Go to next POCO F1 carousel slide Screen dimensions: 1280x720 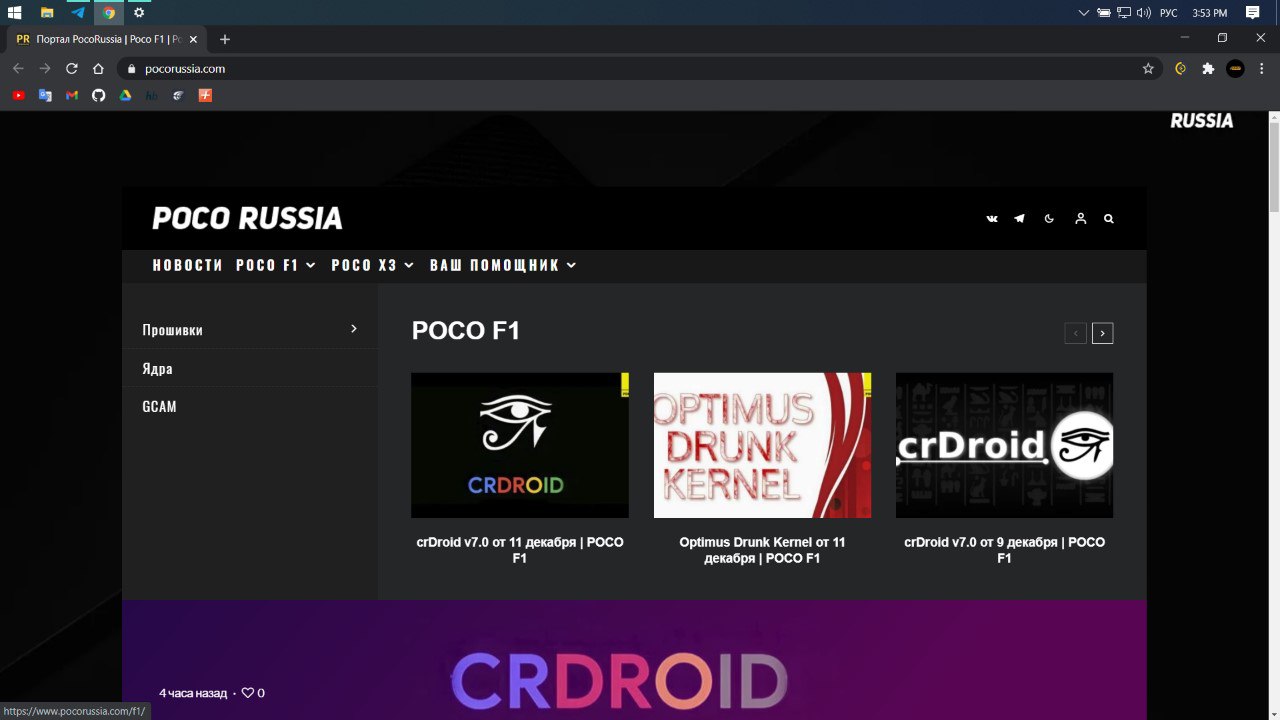tap(1102, 333)
